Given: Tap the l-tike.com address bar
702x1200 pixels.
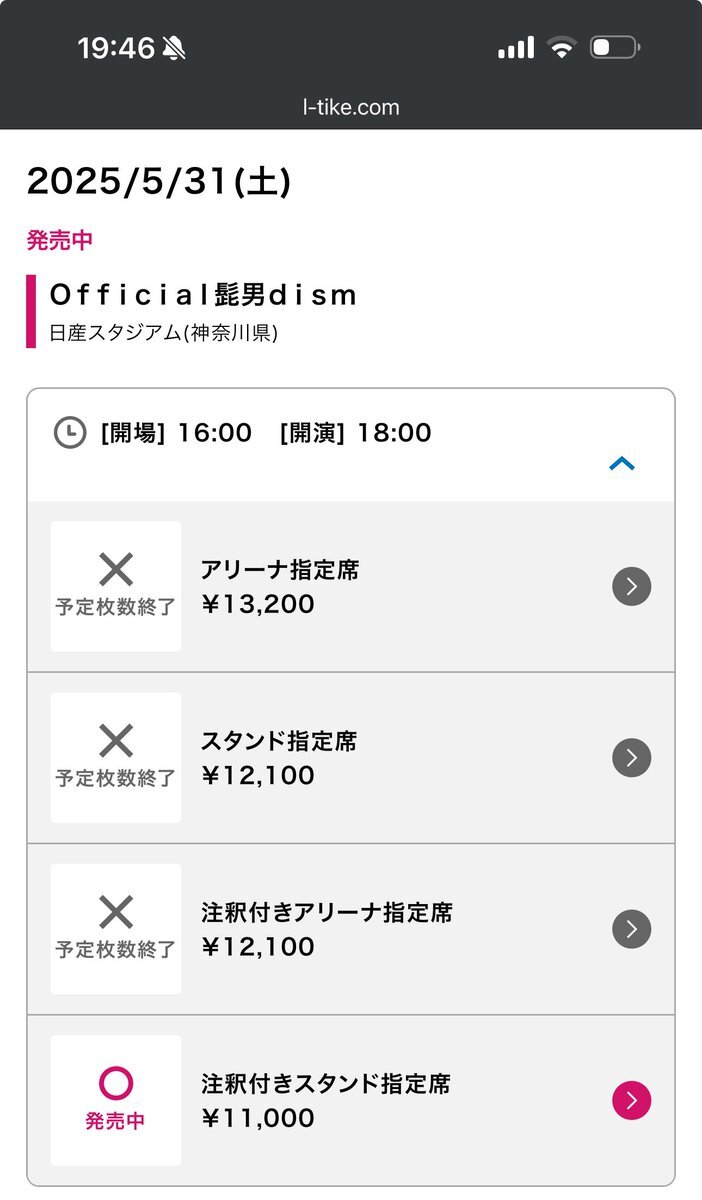Looking at the screenshot, I should (x=351, y=107).
